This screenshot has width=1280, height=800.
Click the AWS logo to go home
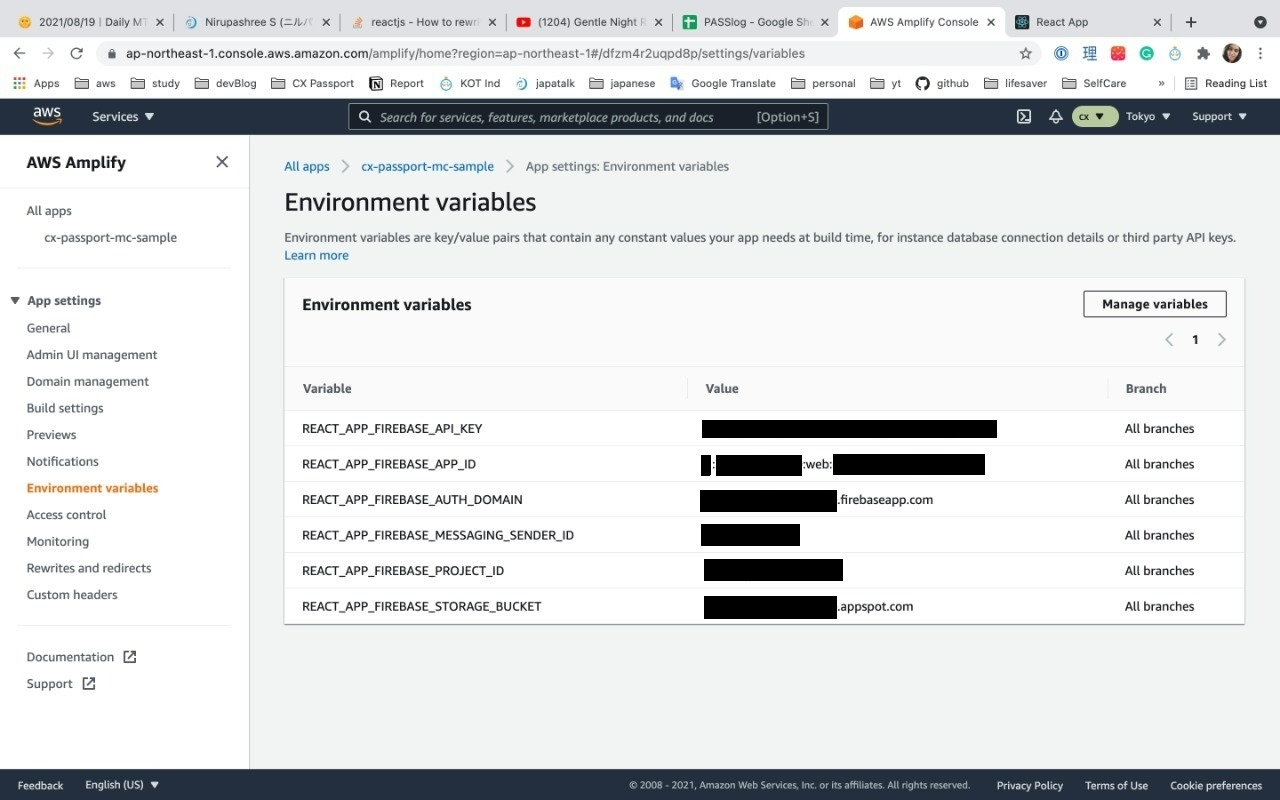tap(46, 116)
